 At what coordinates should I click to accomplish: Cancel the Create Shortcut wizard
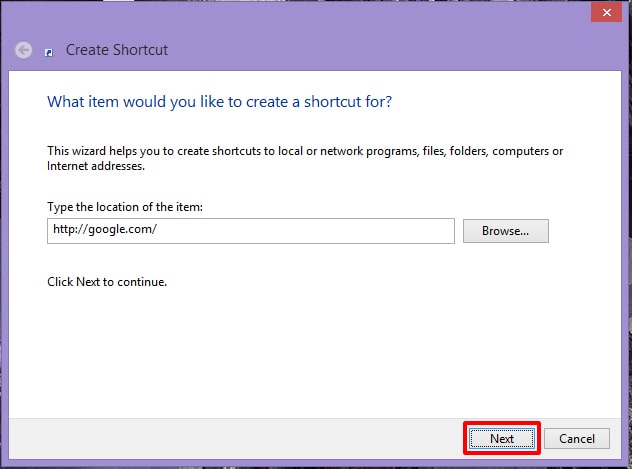tap(577, 438)
